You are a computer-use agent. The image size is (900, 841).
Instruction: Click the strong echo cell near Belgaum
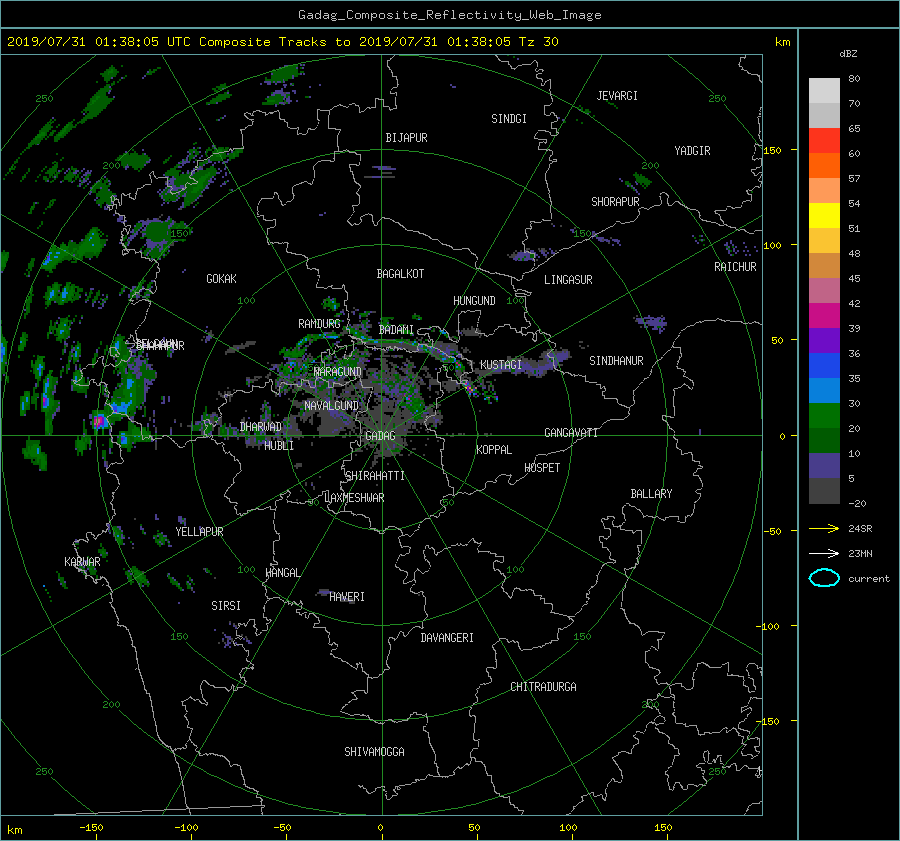coord(98,421)
